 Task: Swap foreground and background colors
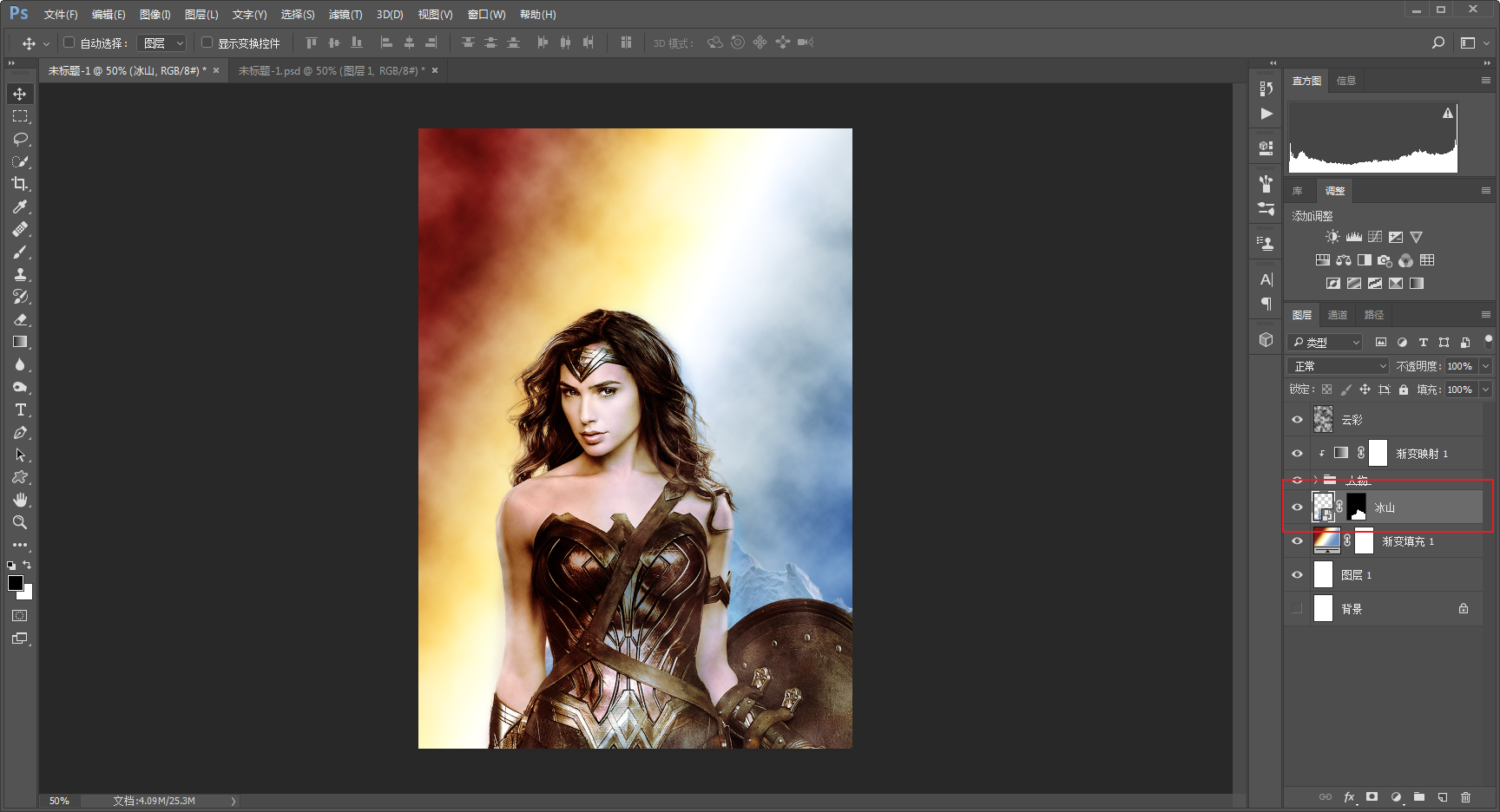tap(27, 565)
